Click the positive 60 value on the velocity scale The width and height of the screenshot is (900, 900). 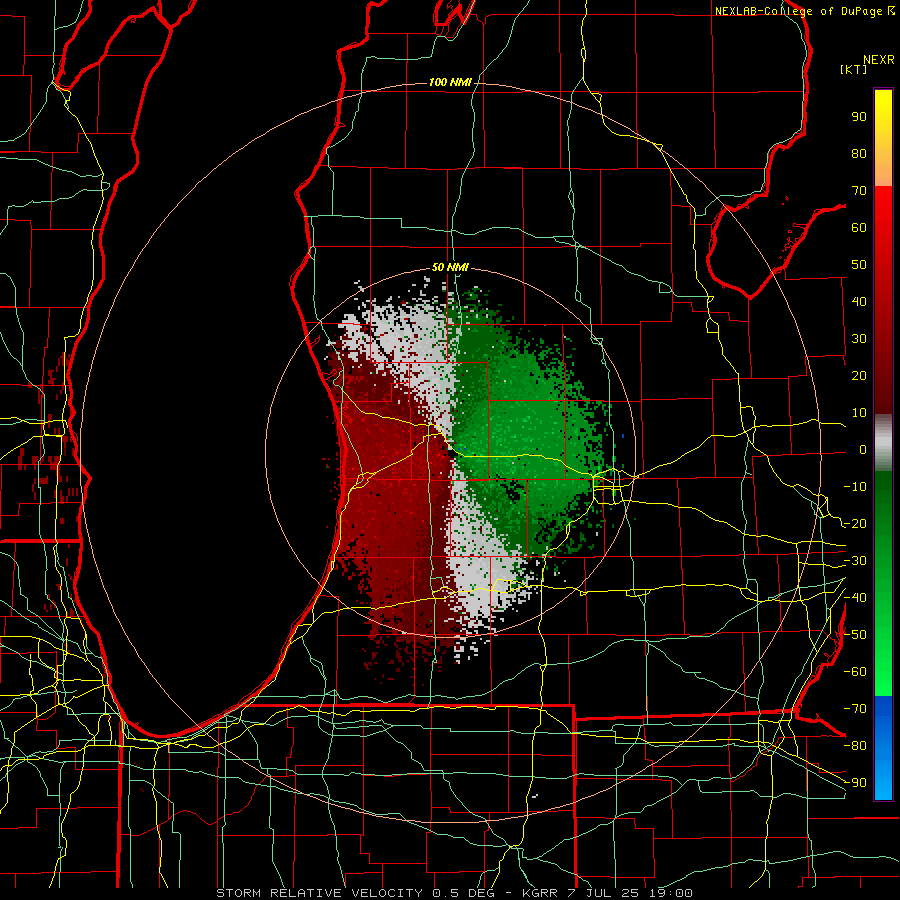pos(859,228)
